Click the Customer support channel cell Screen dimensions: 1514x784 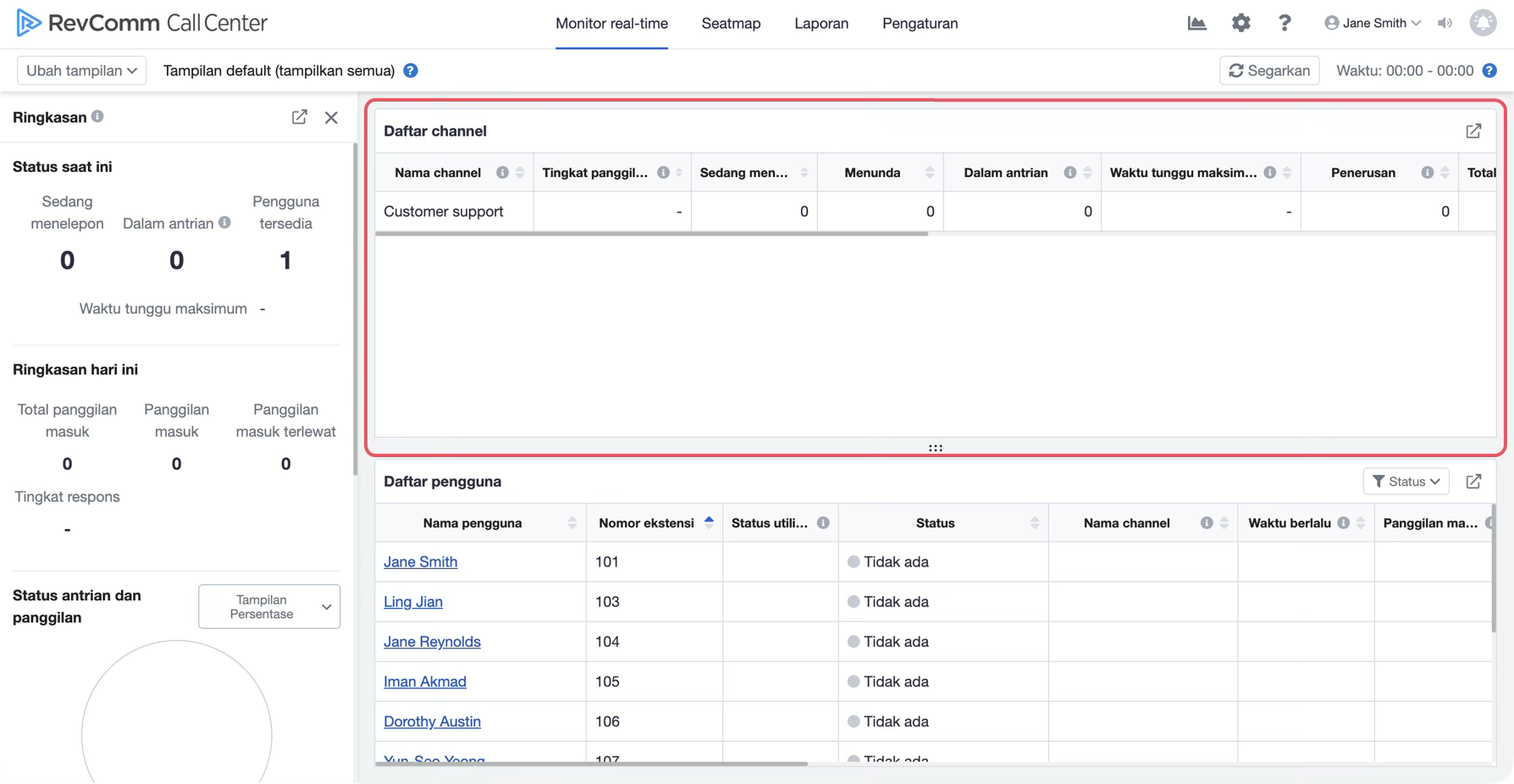(x=454, y=211)
